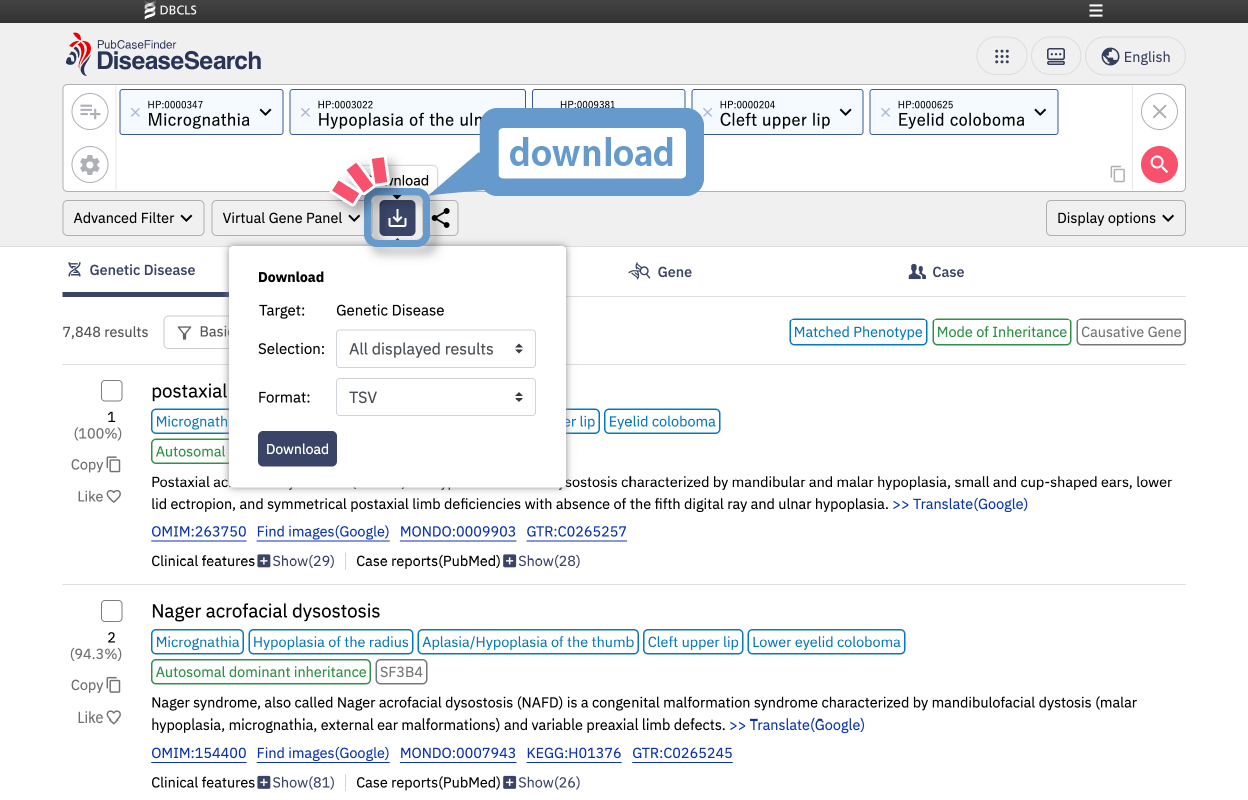Screen dimensions: 1248x800
Task: Click the add phenotype list icon
Action: tap(90, 111)
